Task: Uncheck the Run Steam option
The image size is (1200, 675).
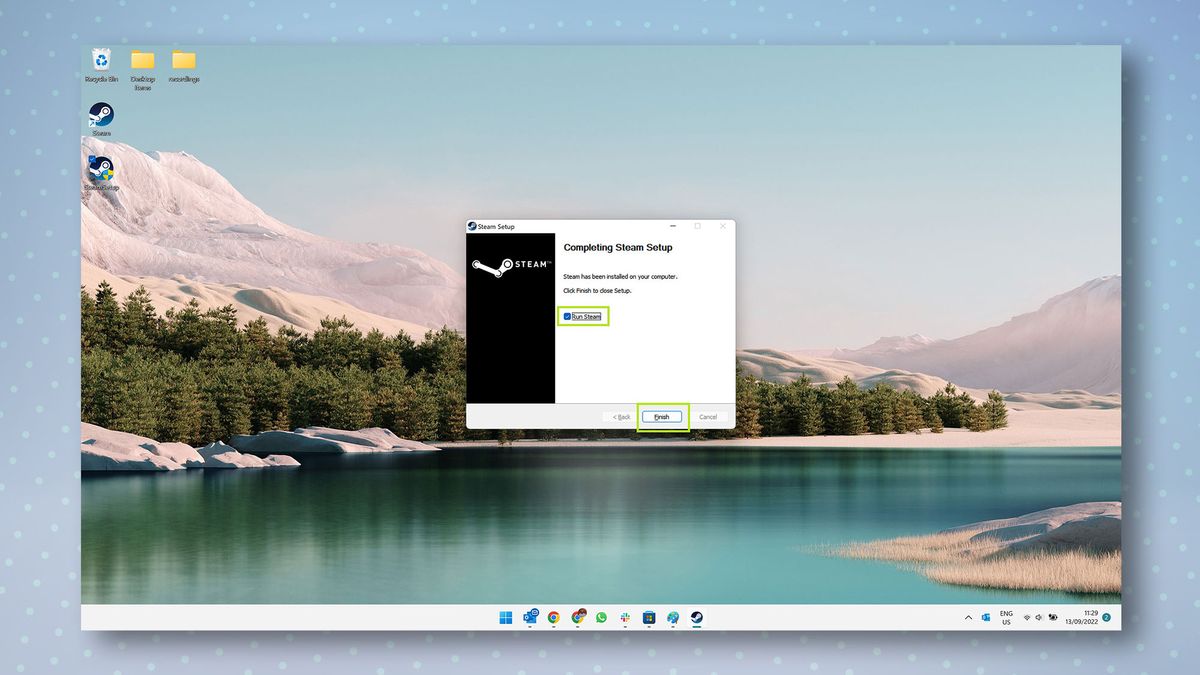Action: pos(569,316)
